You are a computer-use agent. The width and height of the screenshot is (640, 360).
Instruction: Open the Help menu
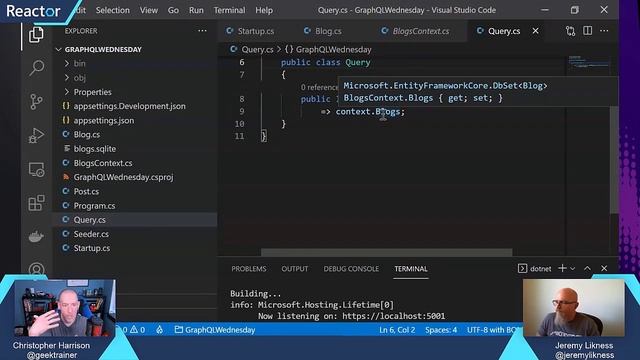point(264,10)
